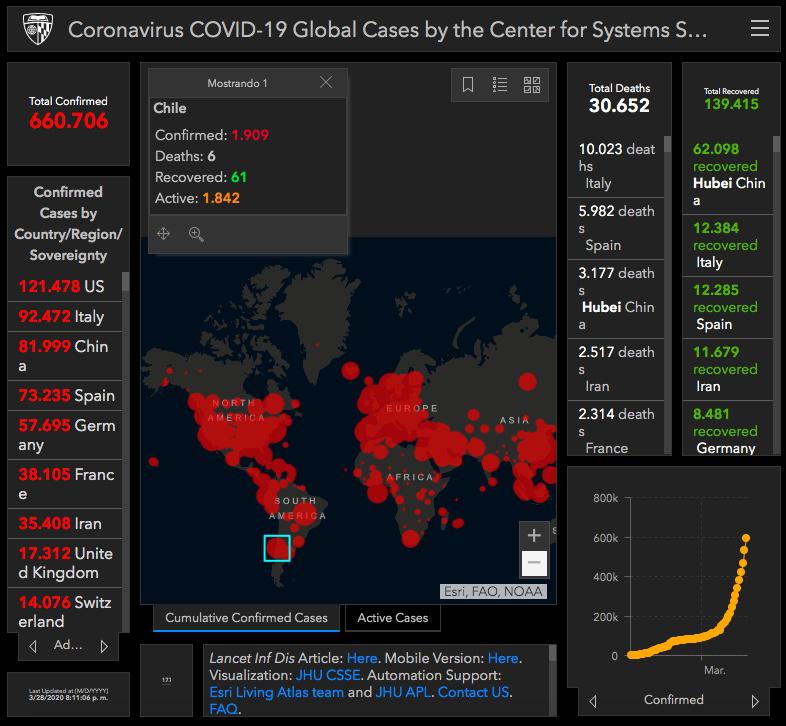Go to next country list page arrow
The height and width of the screenshot is (726, 786).
pos(104,646)
